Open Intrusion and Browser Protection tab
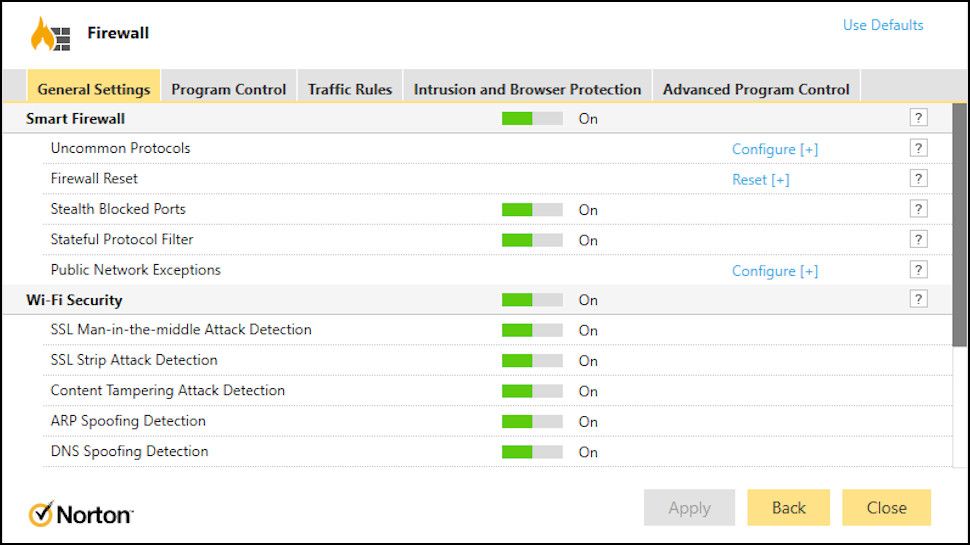This screenshot has width=970, height=545. coord(527,86)
